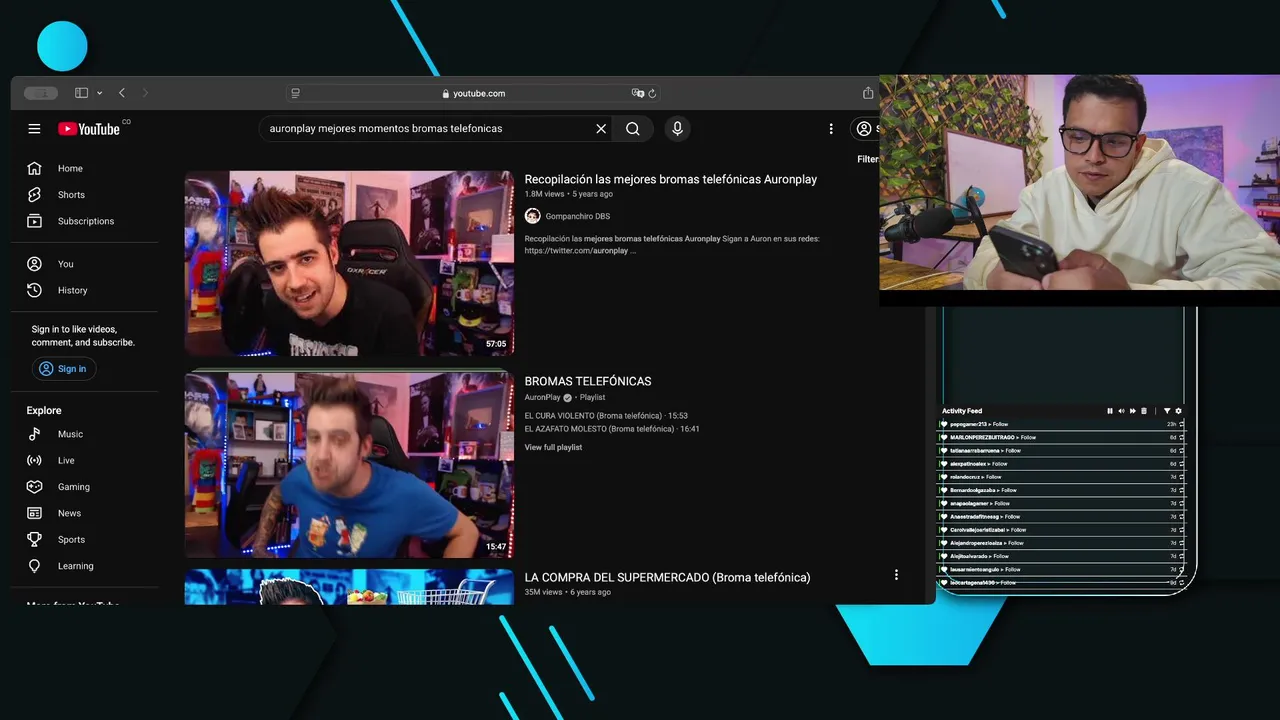
Task: Clear Activity Feed with trash icon
Action: coord(1144,411)
